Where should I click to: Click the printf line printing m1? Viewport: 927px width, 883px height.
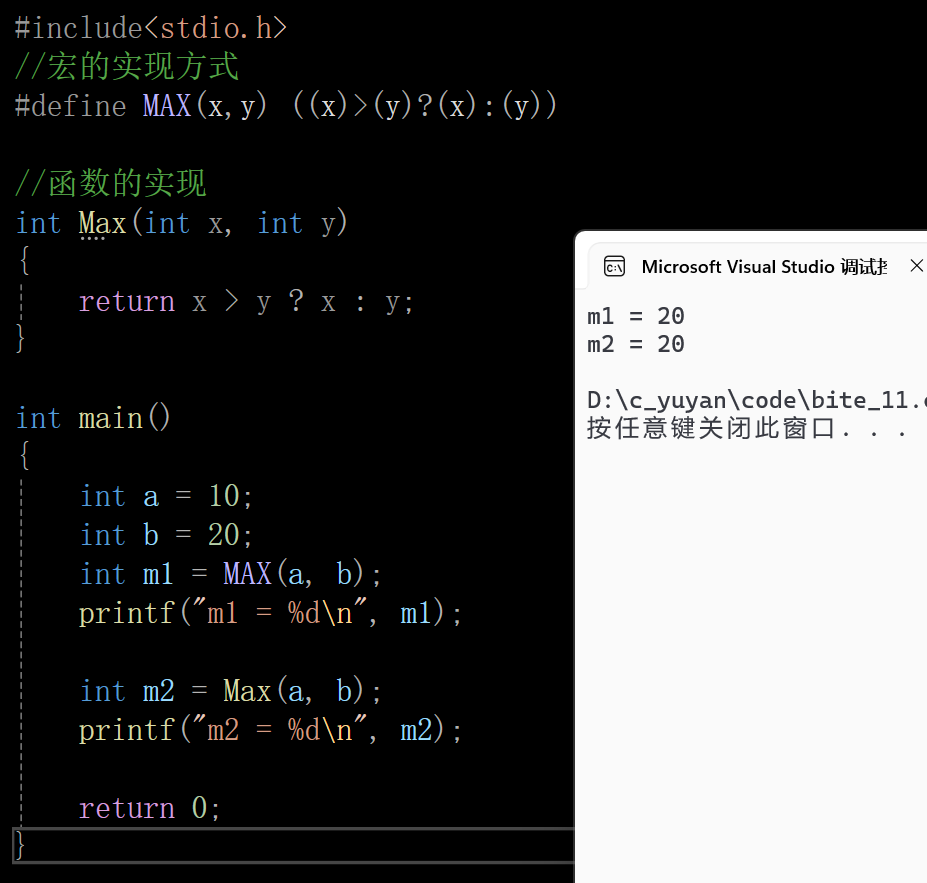(x=270, y=613)
